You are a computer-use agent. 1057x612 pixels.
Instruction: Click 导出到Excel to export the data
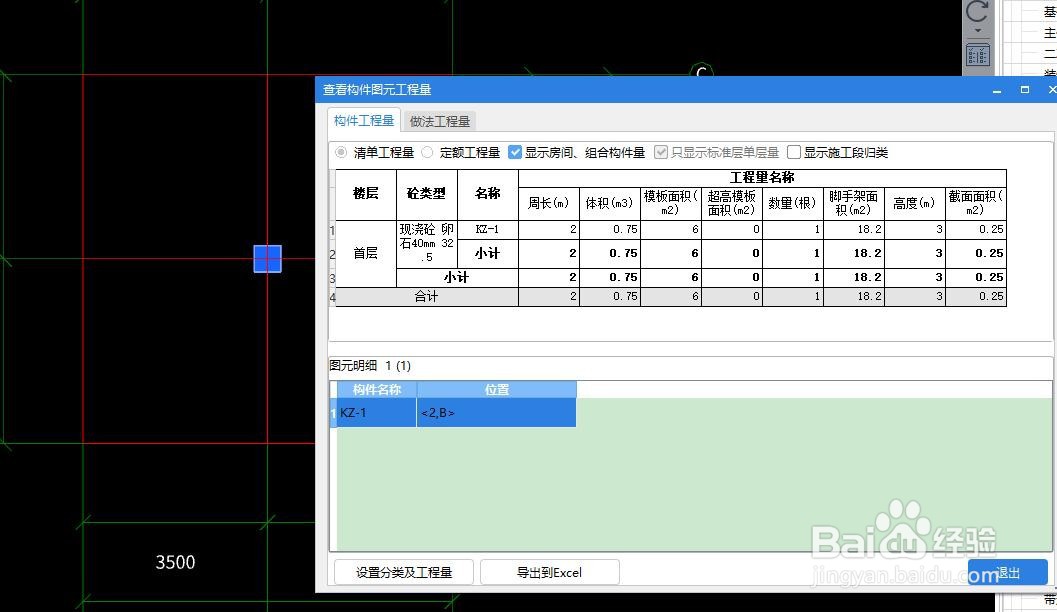tap(549, 572)
